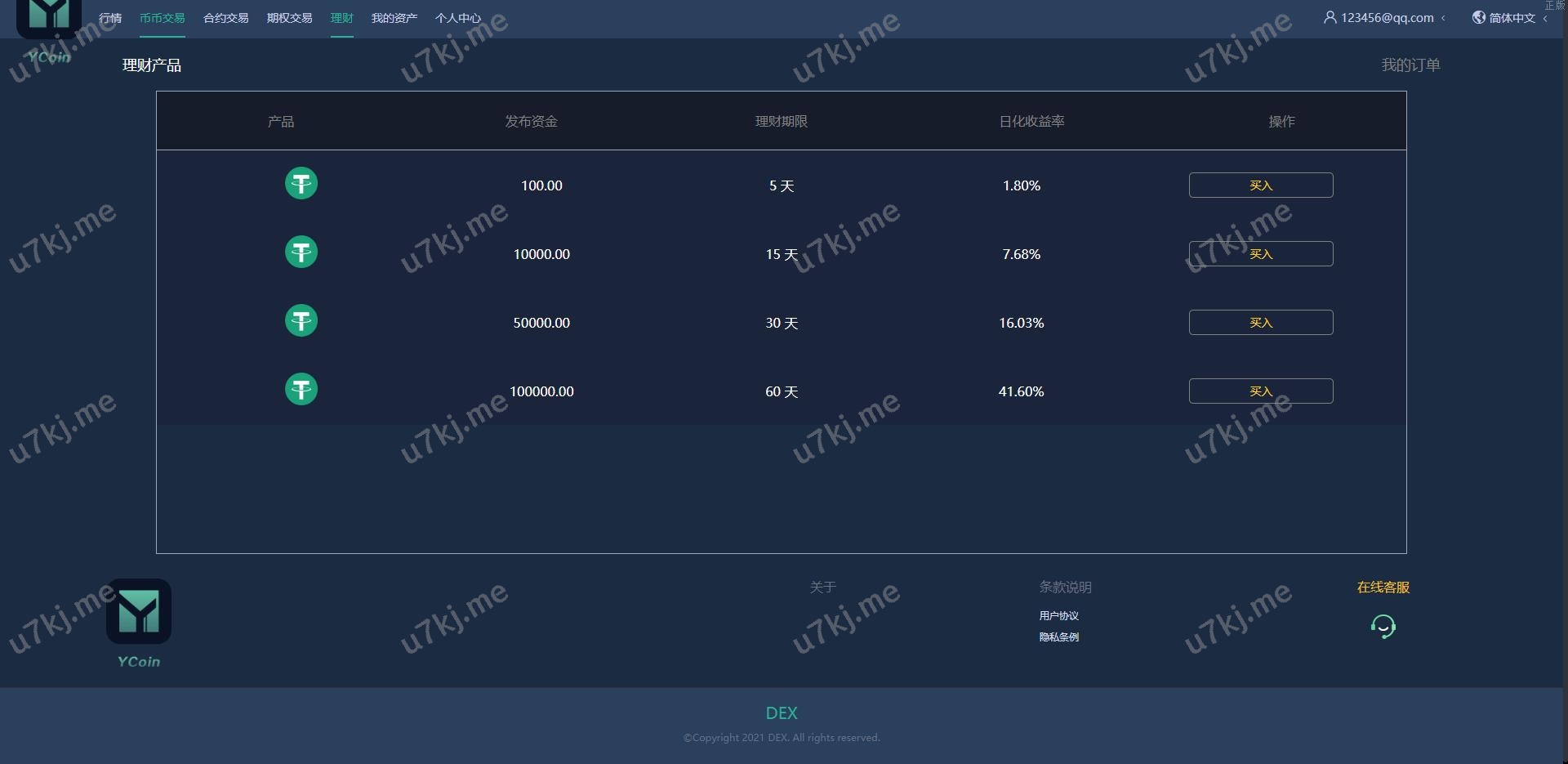This screenshot has width=1568, height=764.
Task: Open the 行情 market tab
Action: pos(110,18)
